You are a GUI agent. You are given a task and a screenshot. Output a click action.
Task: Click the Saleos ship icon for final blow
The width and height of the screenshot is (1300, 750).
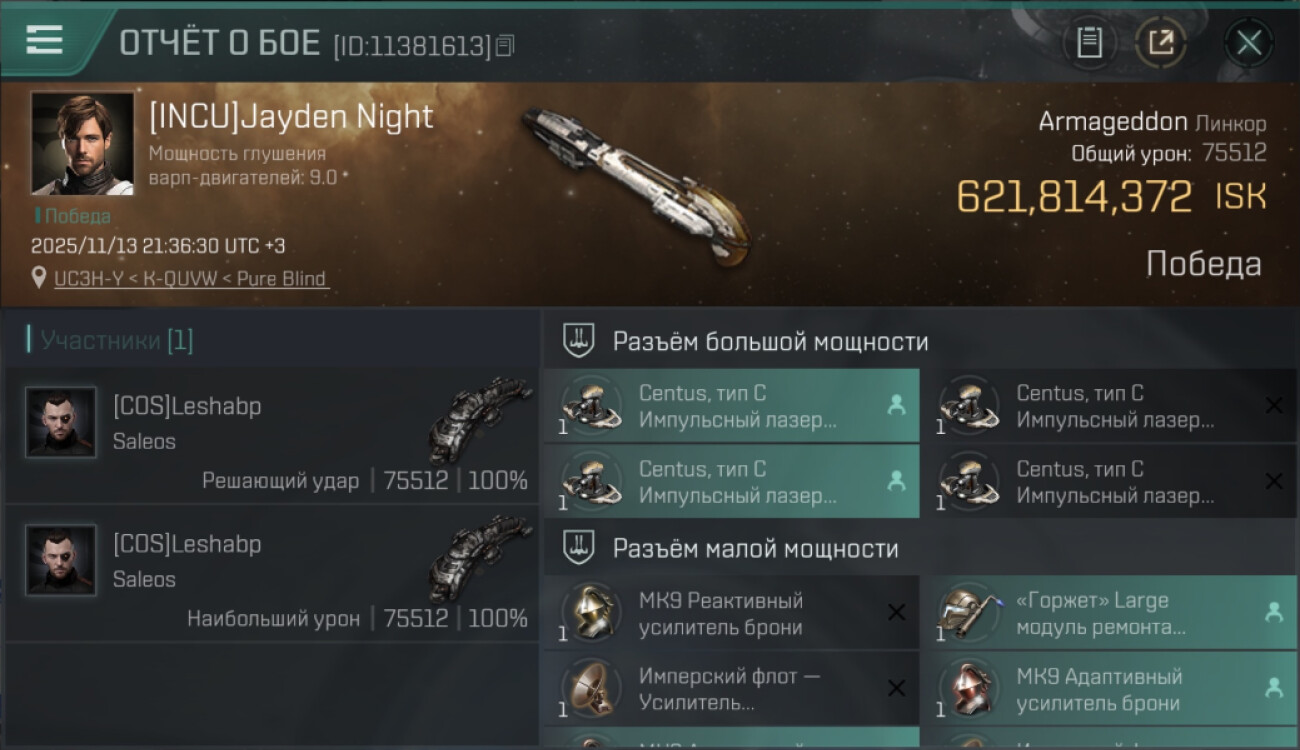480,419
